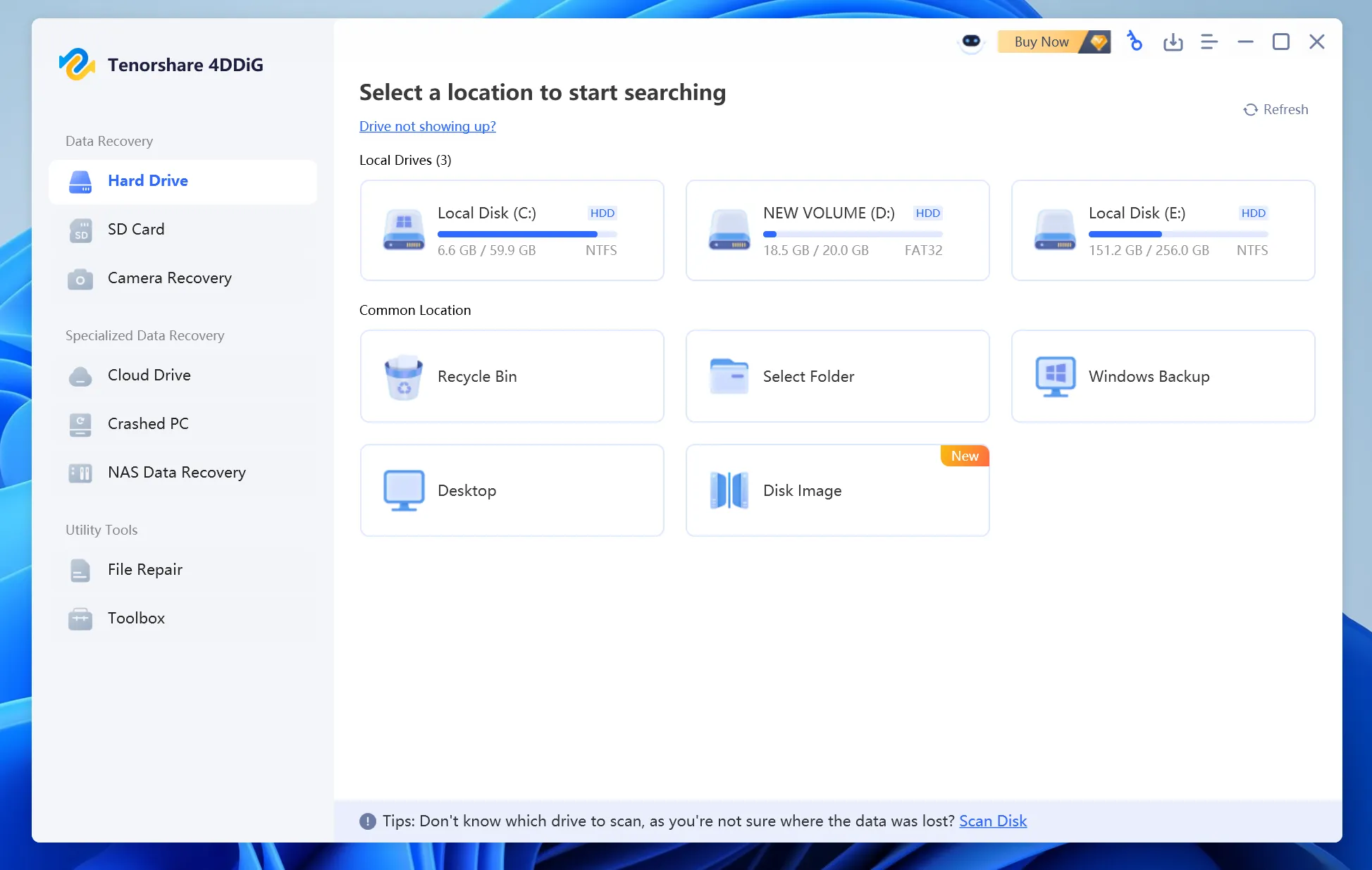Click the tips info exclamation icon
The height and width of the screenshot is (870, 1372).
point(367,821)
